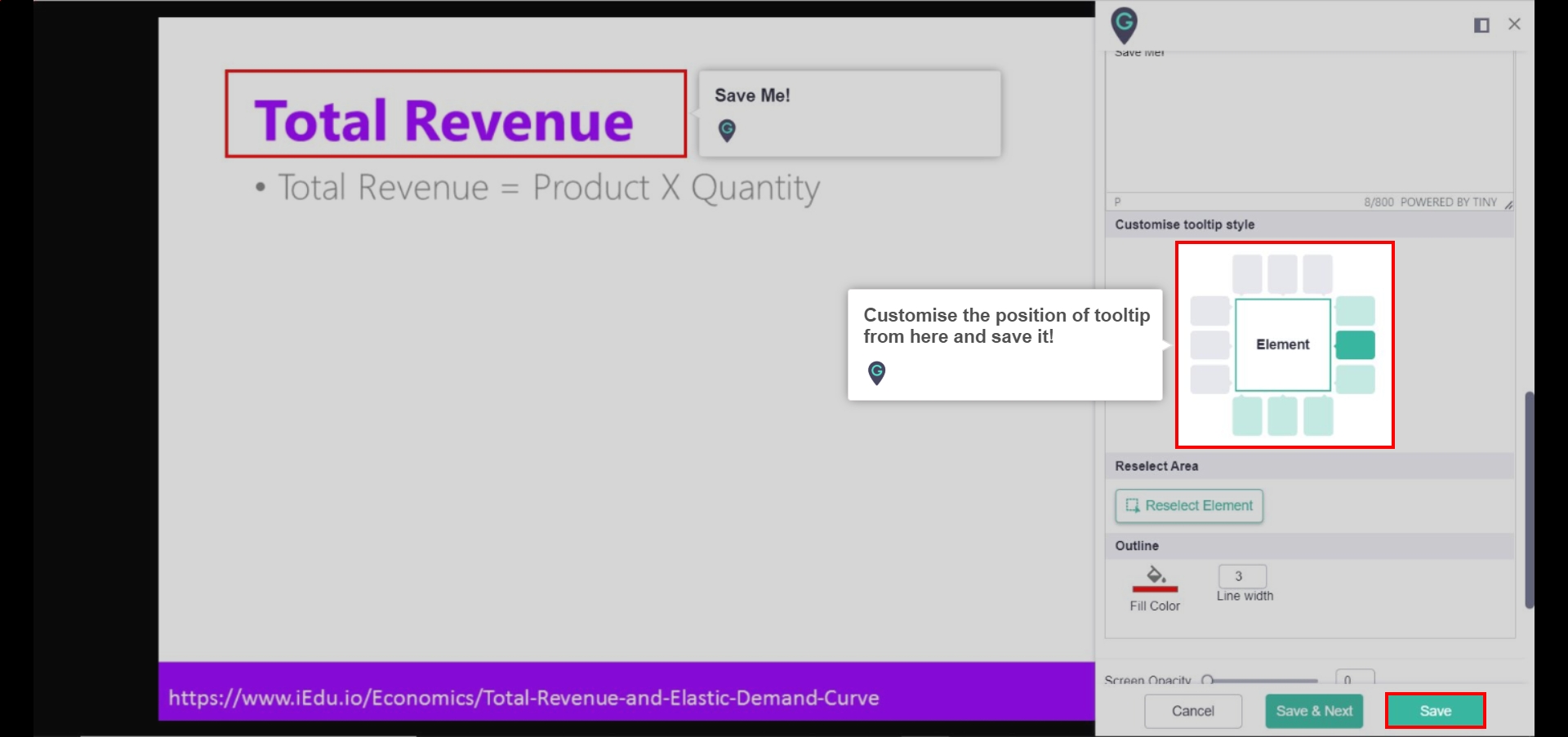Click the Reselect Element button

tap(1189, 506)
